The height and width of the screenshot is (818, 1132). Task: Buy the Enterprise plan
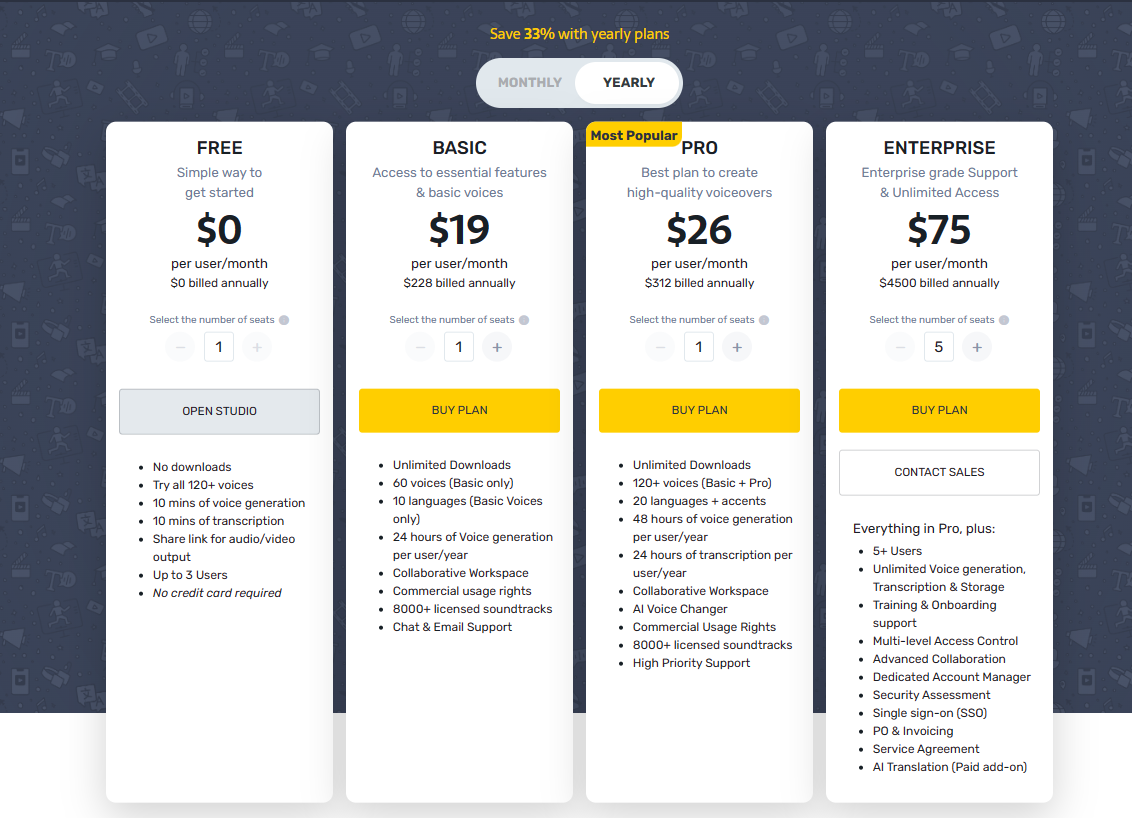pyautogui.click(x=939, y=410)
